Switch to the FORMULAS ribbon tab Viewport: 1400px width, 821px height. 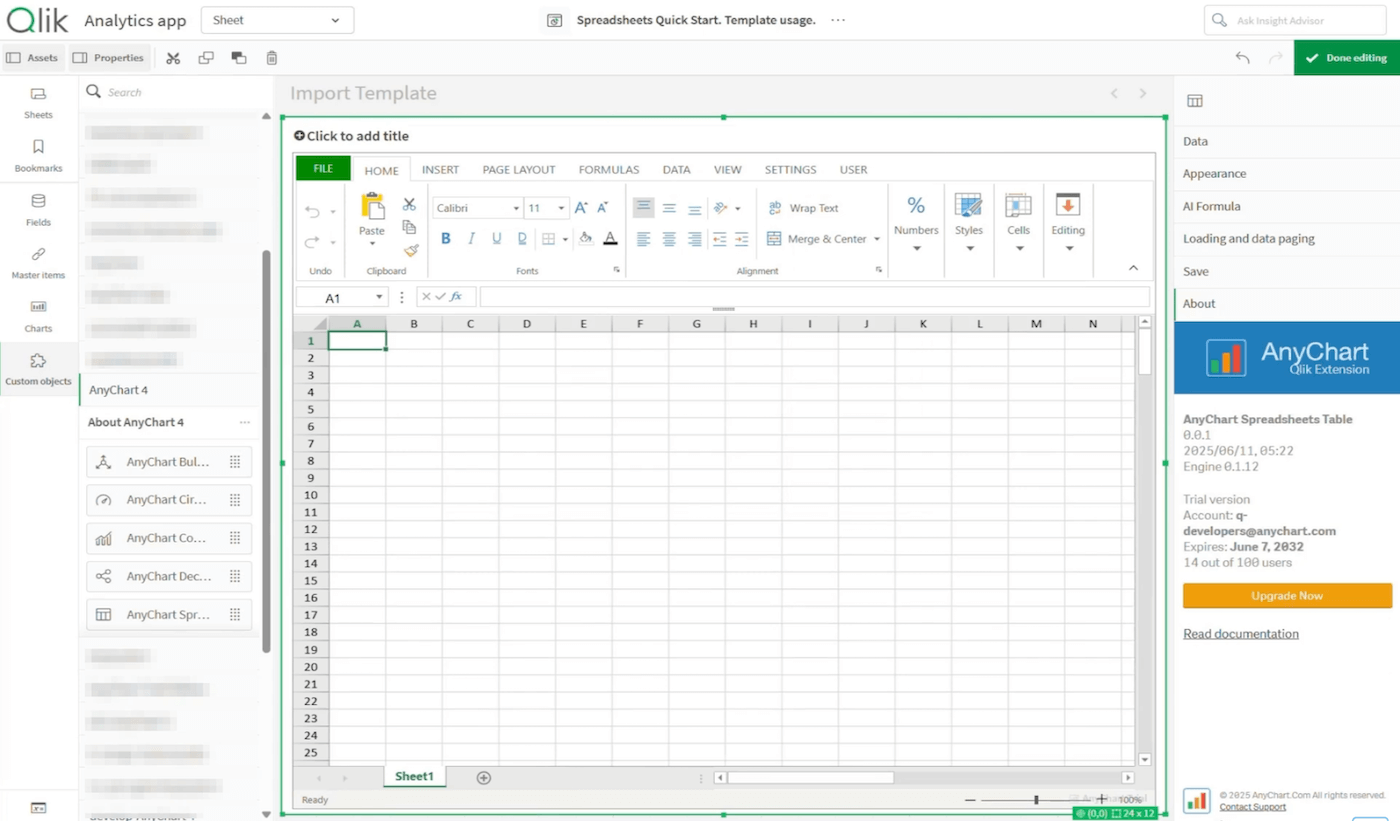(609, 170)
